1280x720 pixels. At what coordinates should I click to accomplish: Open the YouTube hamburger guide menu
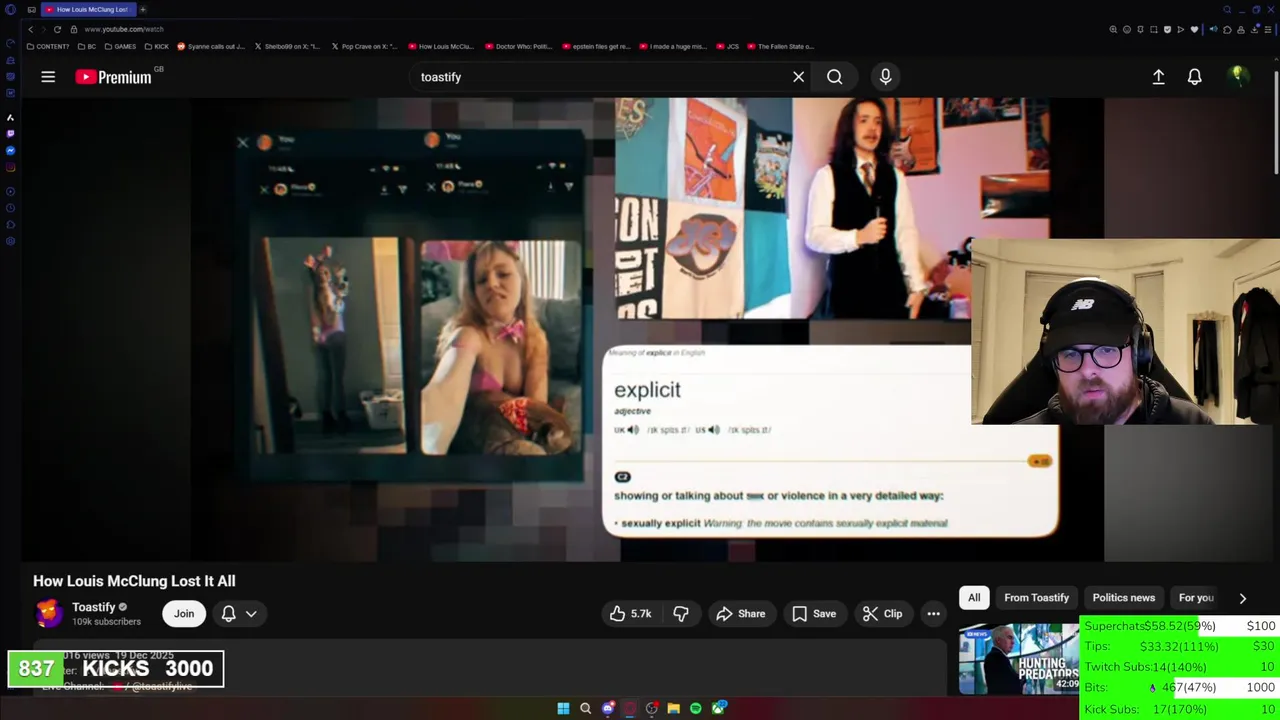coord(48,76)
